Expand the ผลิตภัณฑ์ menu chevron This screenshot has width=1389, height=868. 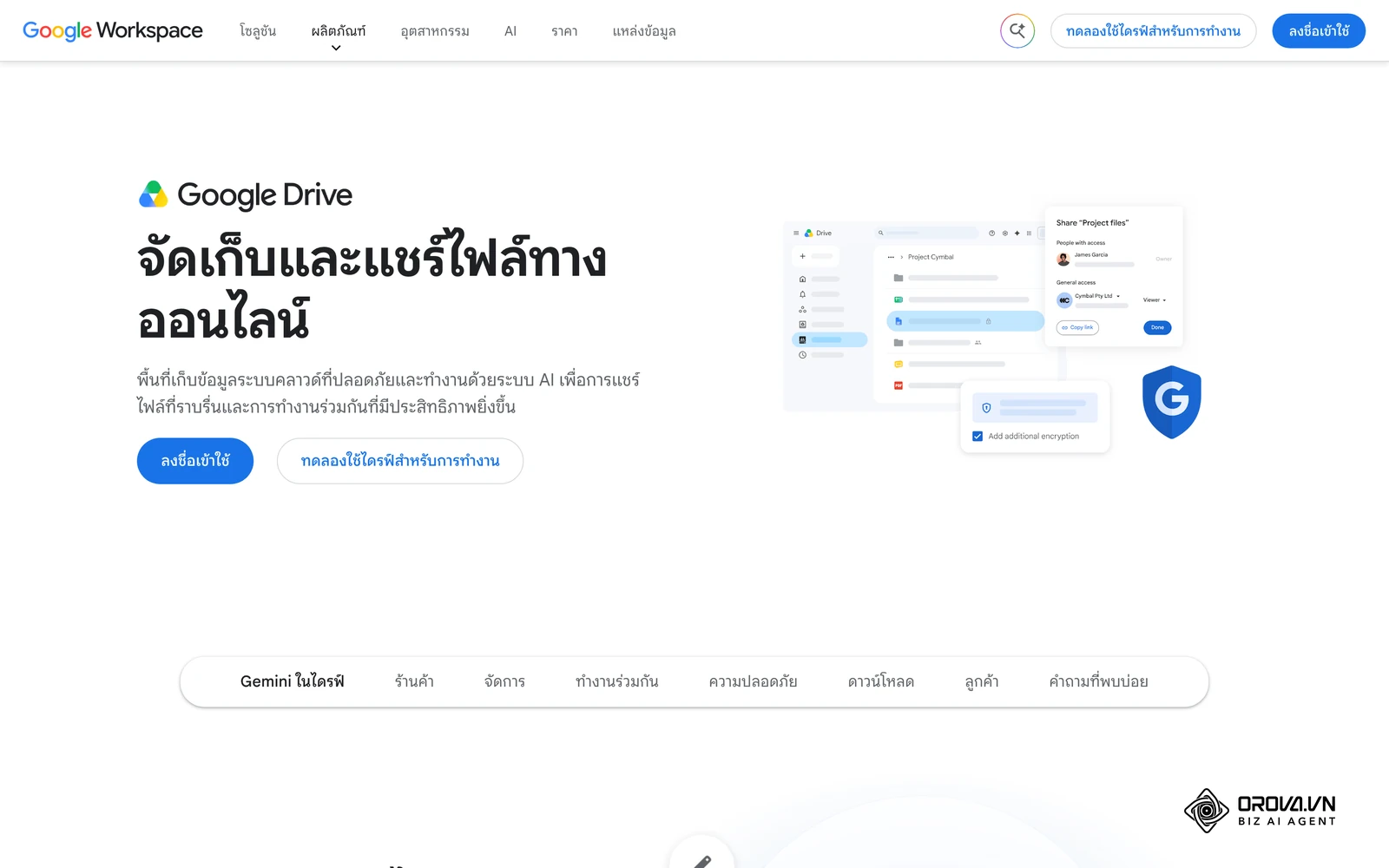[x=336, y=48]
